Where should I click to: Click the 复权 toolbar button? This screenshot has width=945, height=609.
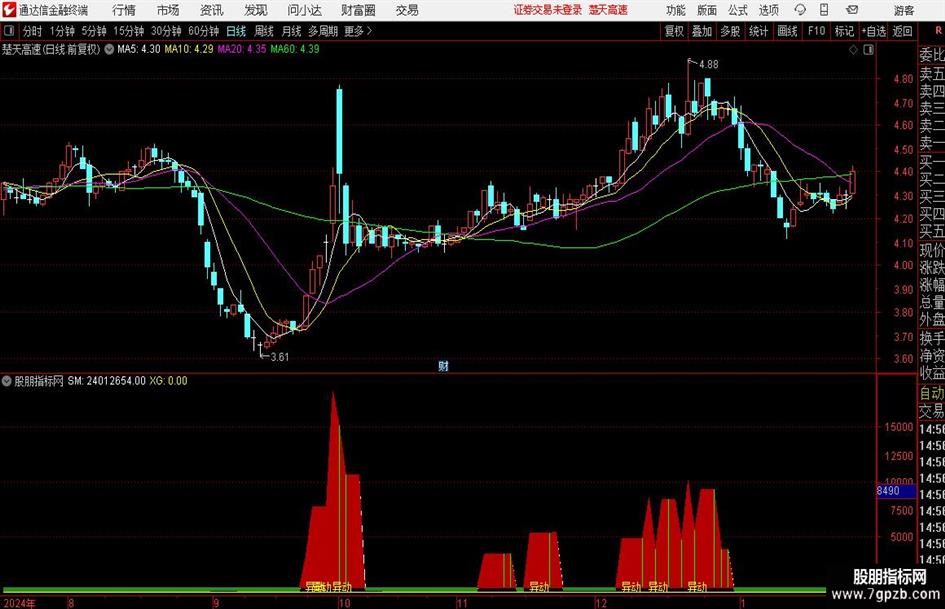674,31
